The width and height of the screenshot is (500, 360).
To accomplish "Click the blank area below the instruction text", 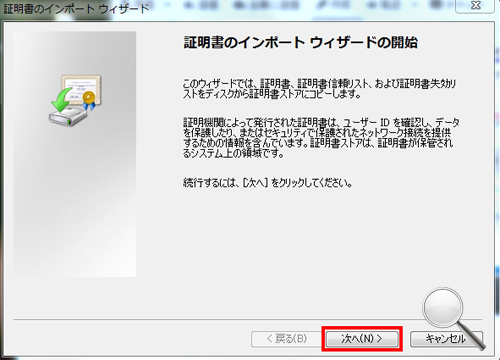I will tap(320, 250).
